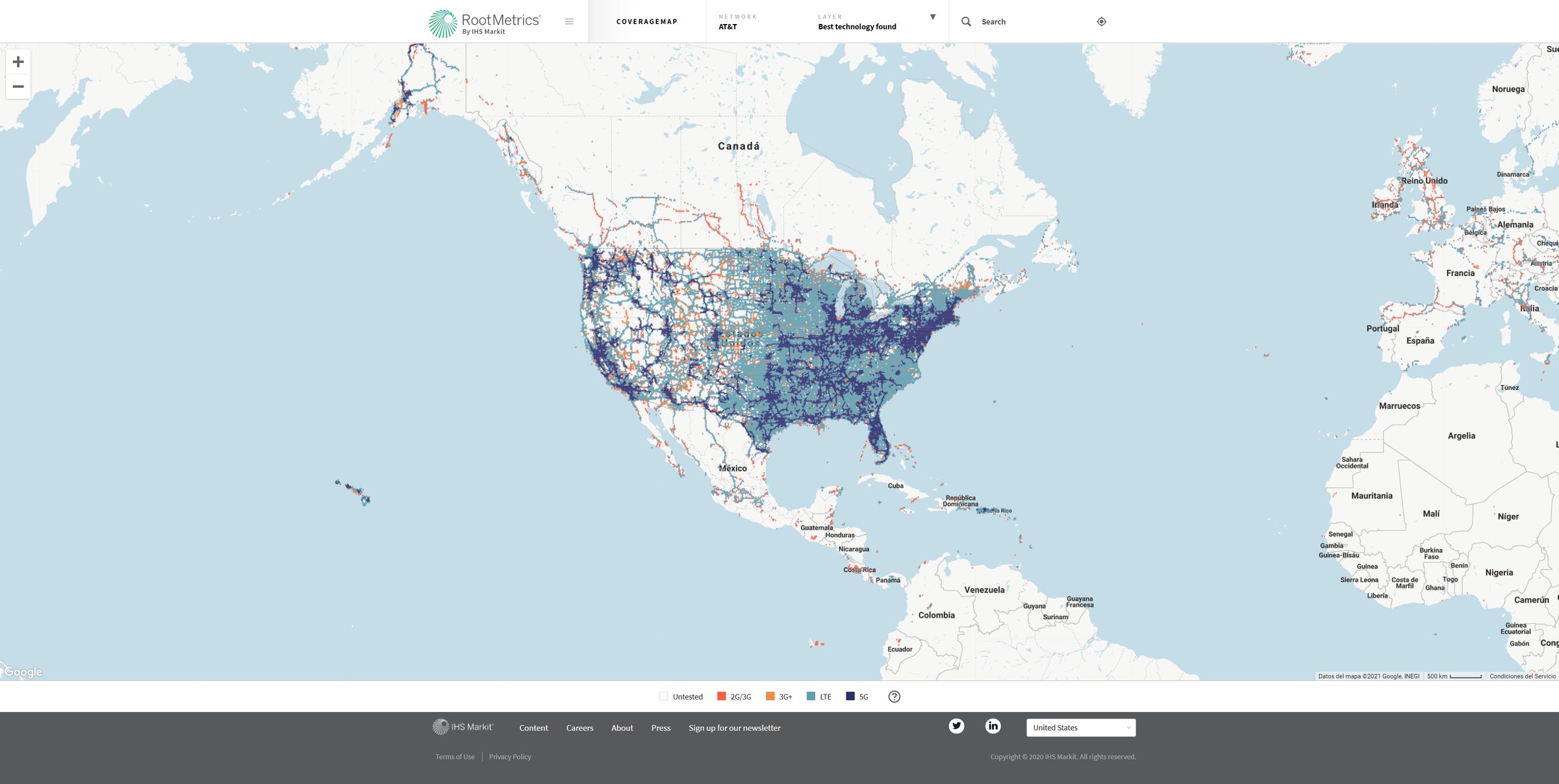1559x784 pixels.
Task: Switch to the COVERAGEMAP tab
Action: click(646, 21)
